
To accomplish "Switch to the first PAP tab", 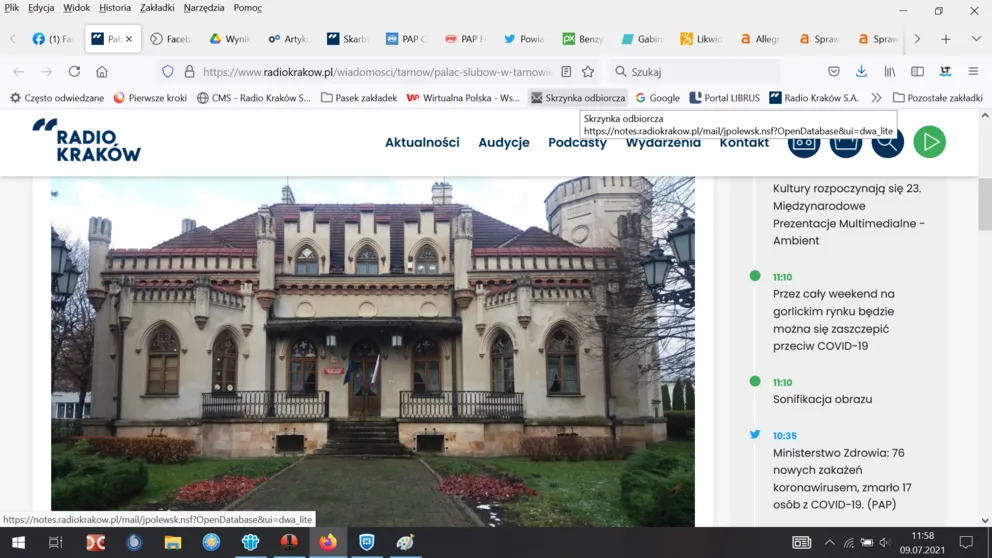I will tap(406, 39).
